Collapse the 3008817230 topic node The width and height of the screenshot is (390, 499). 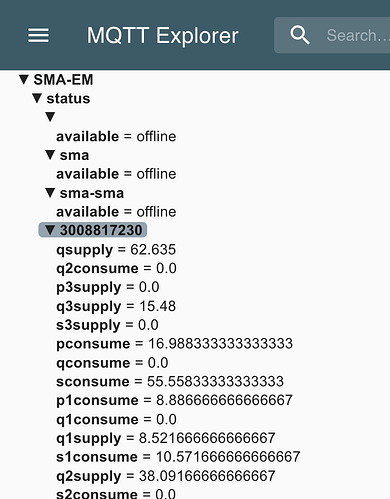pyautogui.click(x=50, y=230)
